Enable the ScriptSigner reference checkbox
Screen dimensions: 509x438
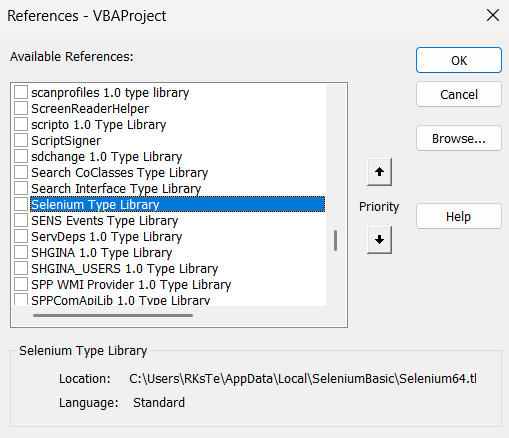tap(21, 140)
